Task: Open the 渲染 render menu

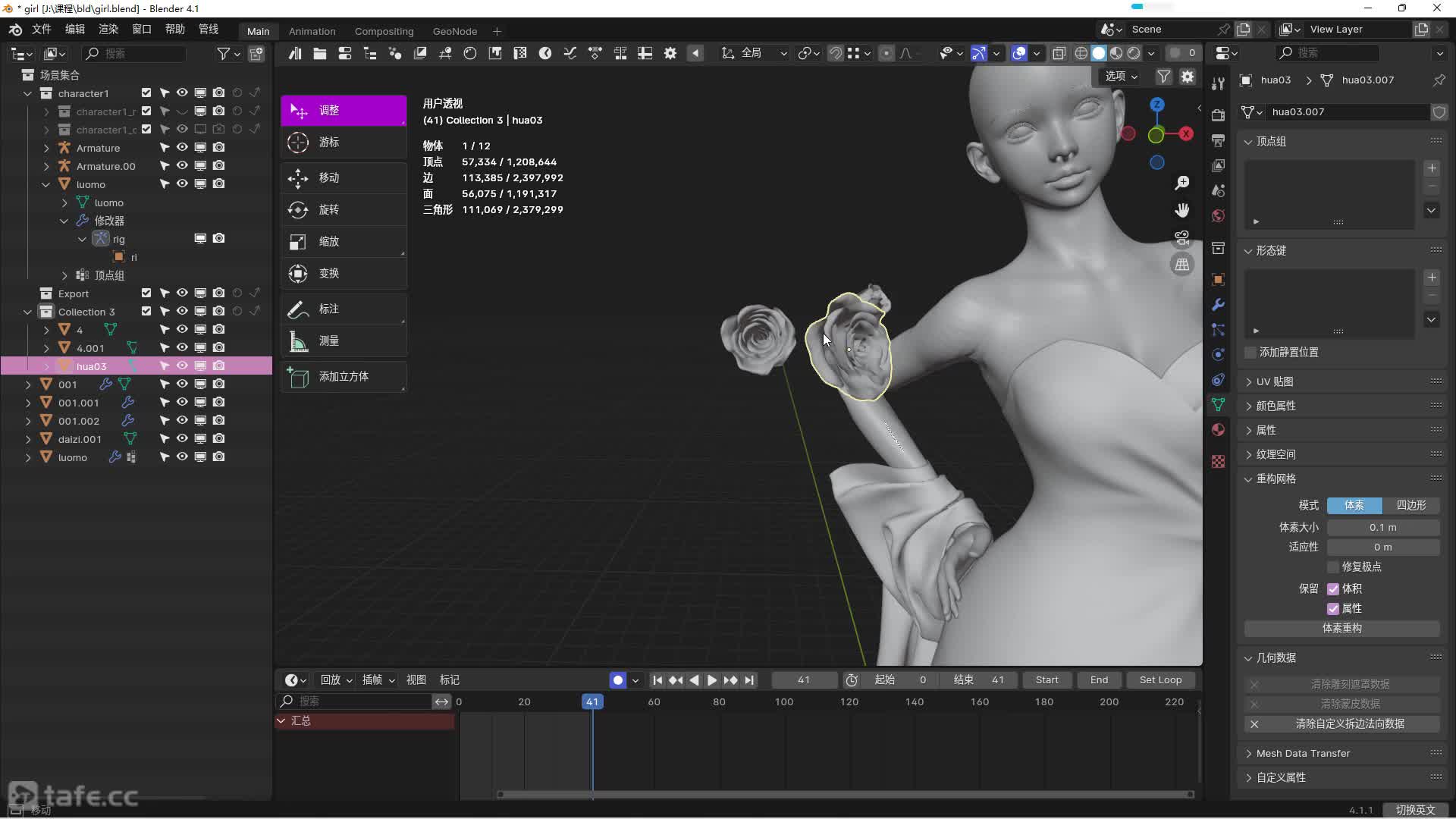Action: (x=108, y=29)
